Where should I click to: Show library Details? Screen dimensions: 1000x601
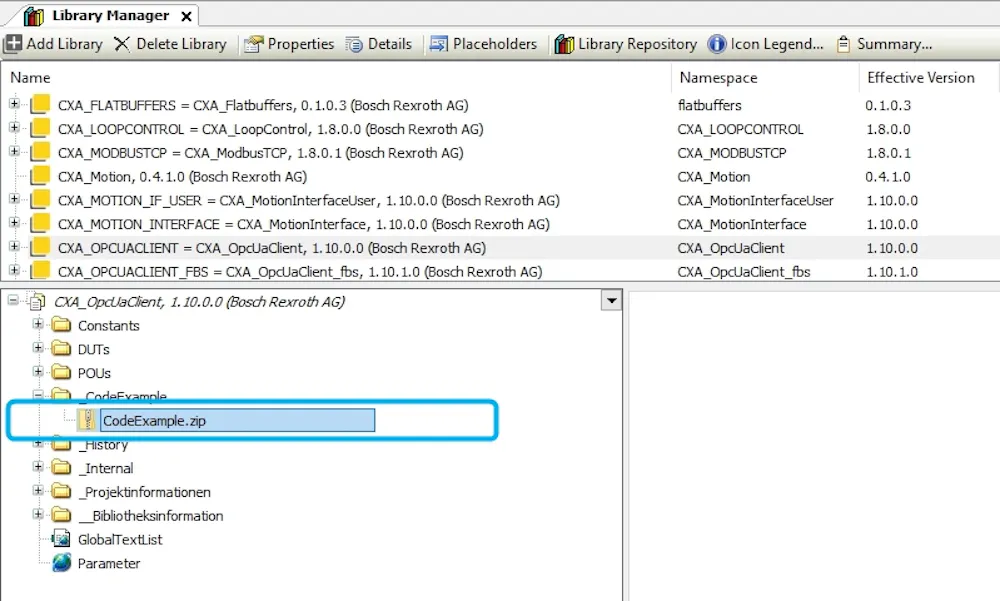click(x=379, y=44)
